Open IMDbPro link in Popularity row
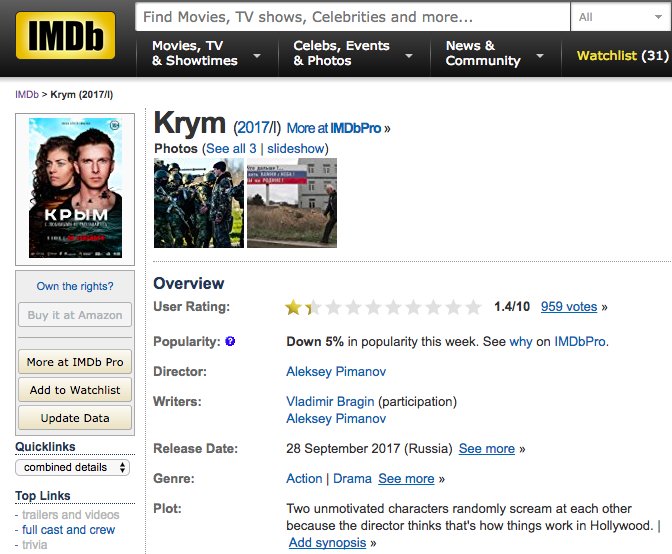 coord(580,342)
